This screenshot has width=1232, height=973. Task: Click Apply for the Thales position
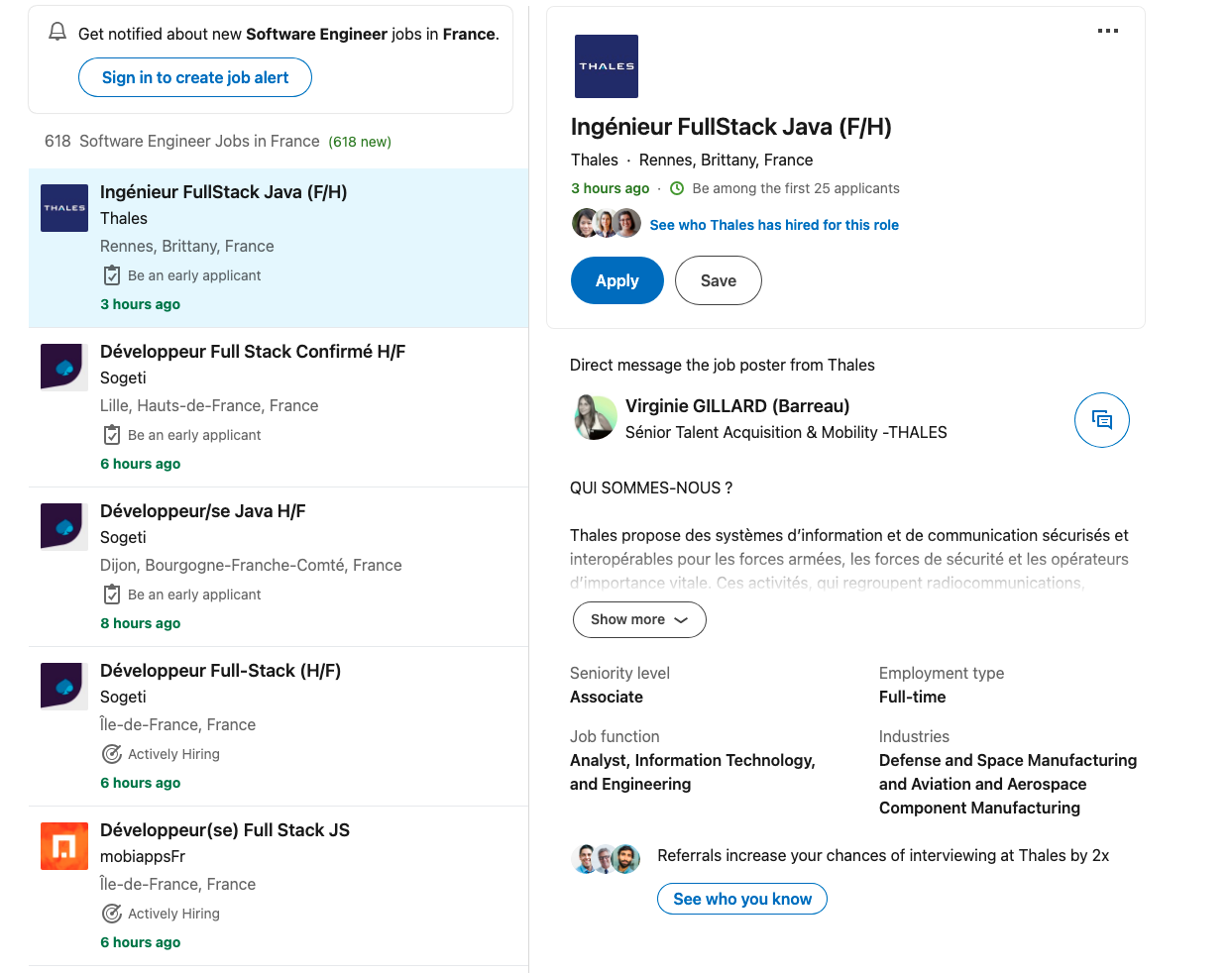(616, 280)
